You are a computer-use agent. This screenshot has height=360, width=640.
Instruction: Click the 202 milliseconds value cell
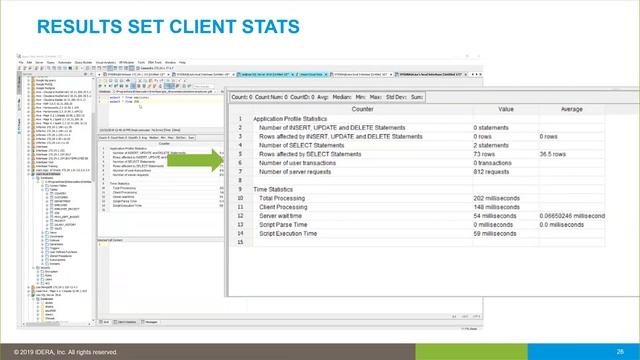[x=506, y=198]
